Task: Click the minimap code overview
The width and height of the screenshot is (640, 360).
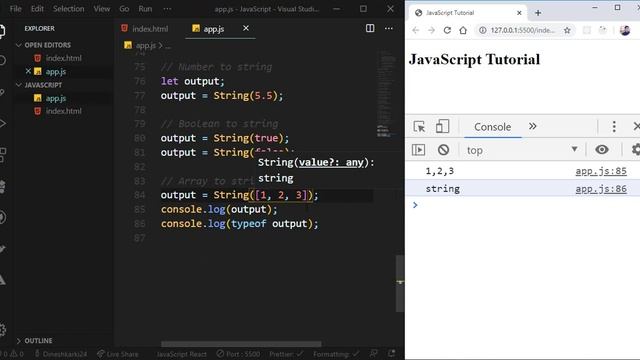Action: [385, 94]
